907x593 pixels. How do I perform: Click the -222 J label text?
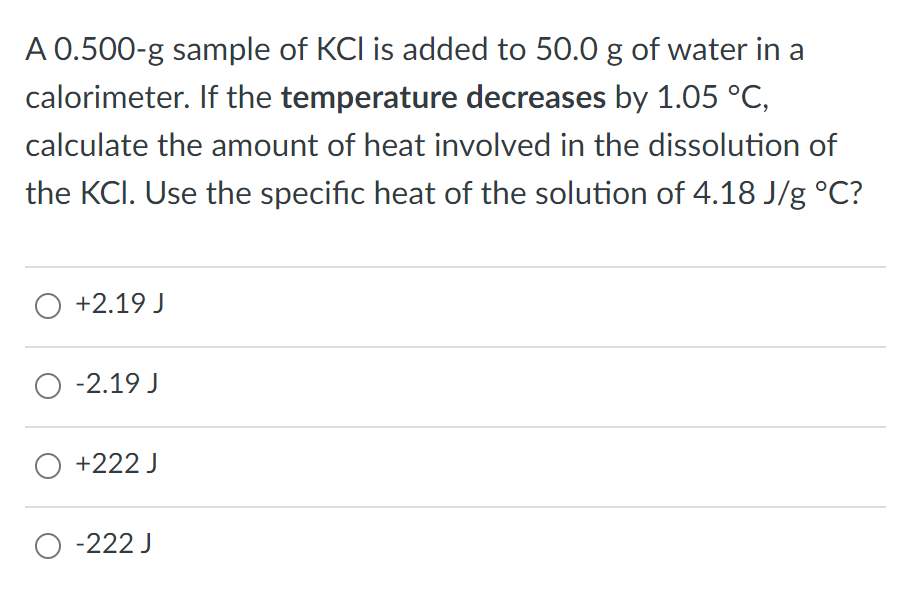tap(111, 543)
